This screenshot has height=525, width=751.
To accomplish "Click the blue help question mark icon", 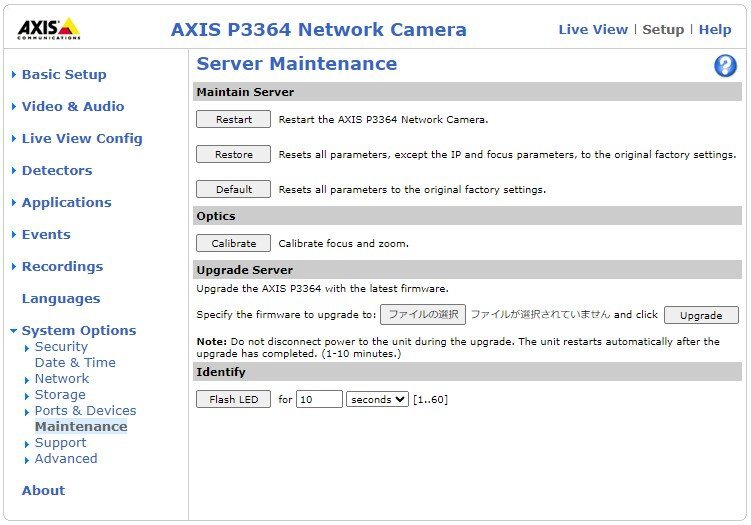I will point(725,66).
